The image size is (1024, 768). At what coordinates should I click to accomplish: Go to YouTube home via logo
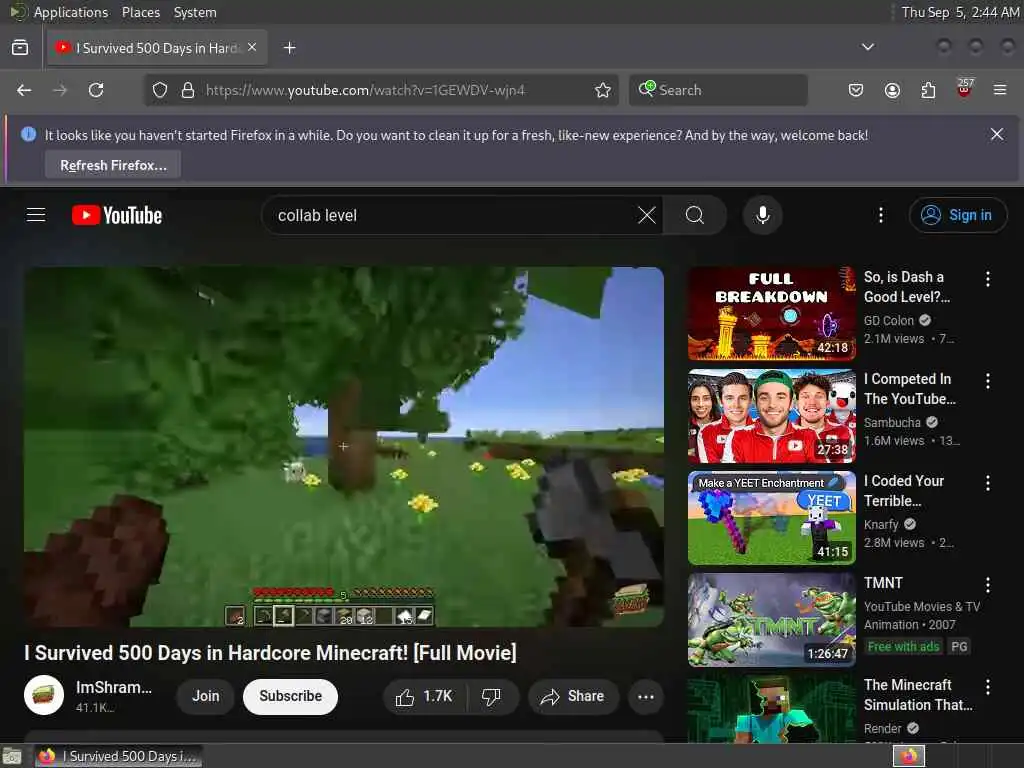117,215
